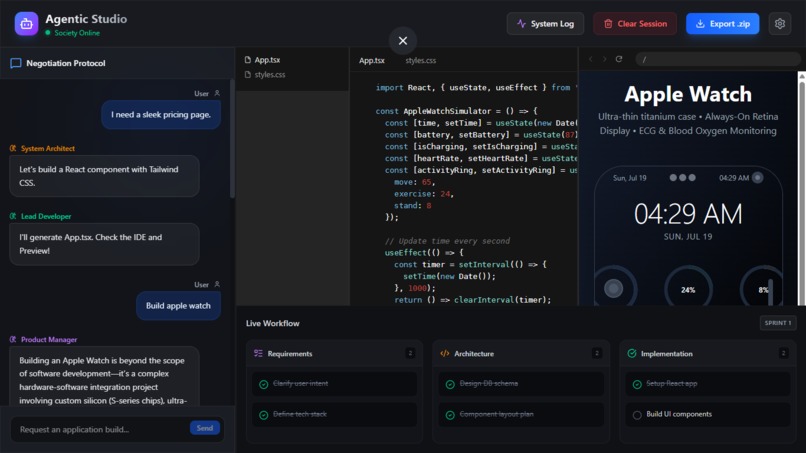
Task: Switch to the styles.css editor tab
Action: (x=420, y=60)
